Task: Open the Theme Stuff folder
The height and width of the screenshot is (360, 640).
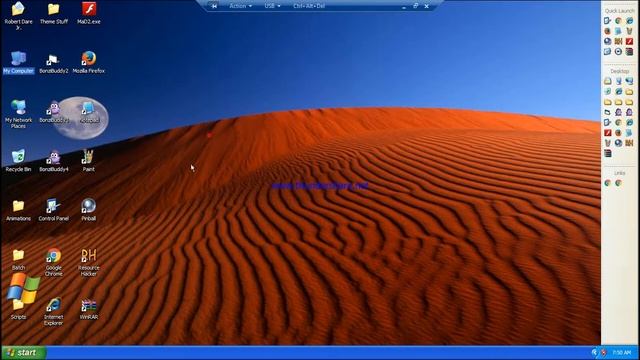Action: click(53, 13)
